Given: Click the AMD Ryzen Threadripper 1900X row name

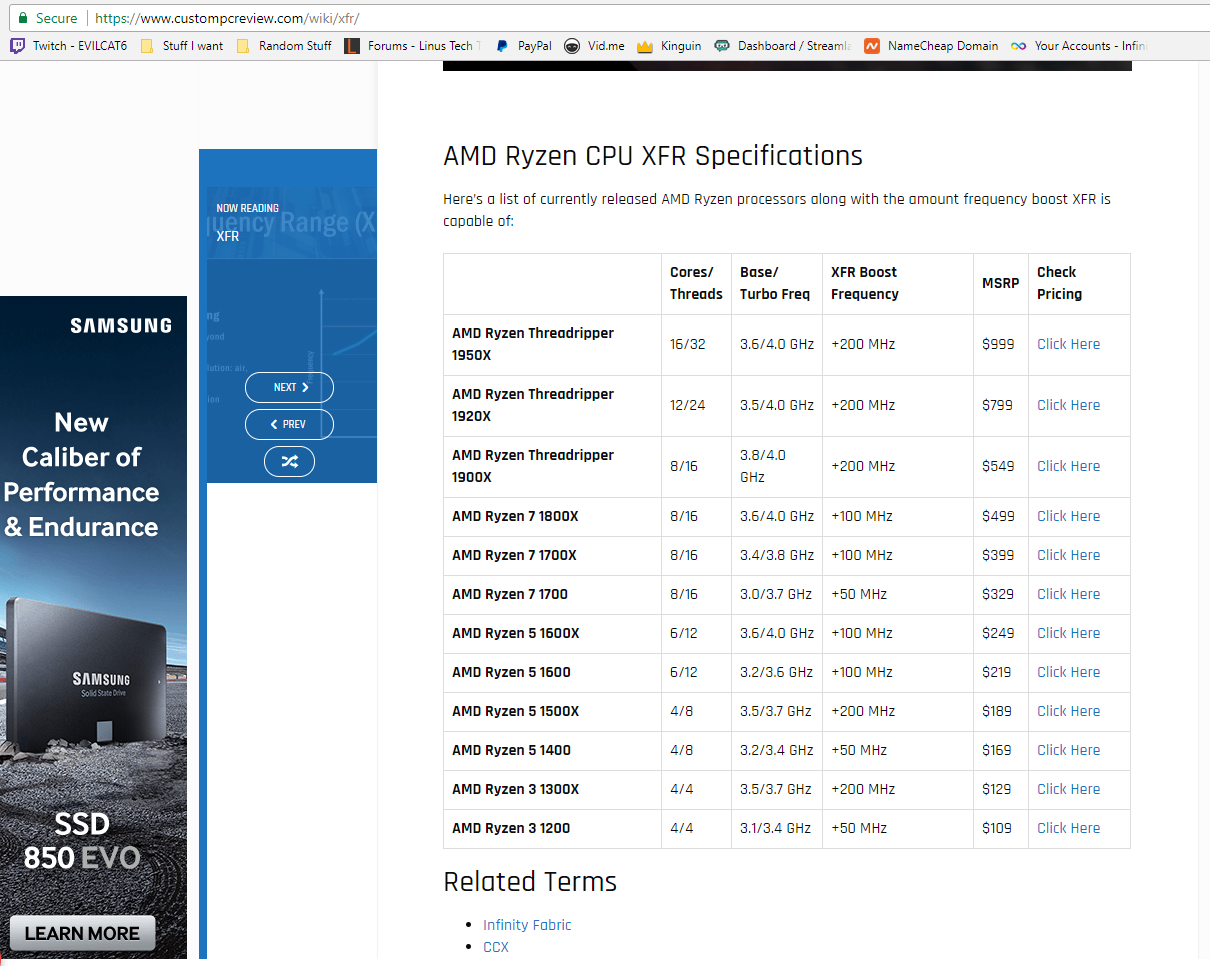Looking at the screenshot, I should (533, 466).
